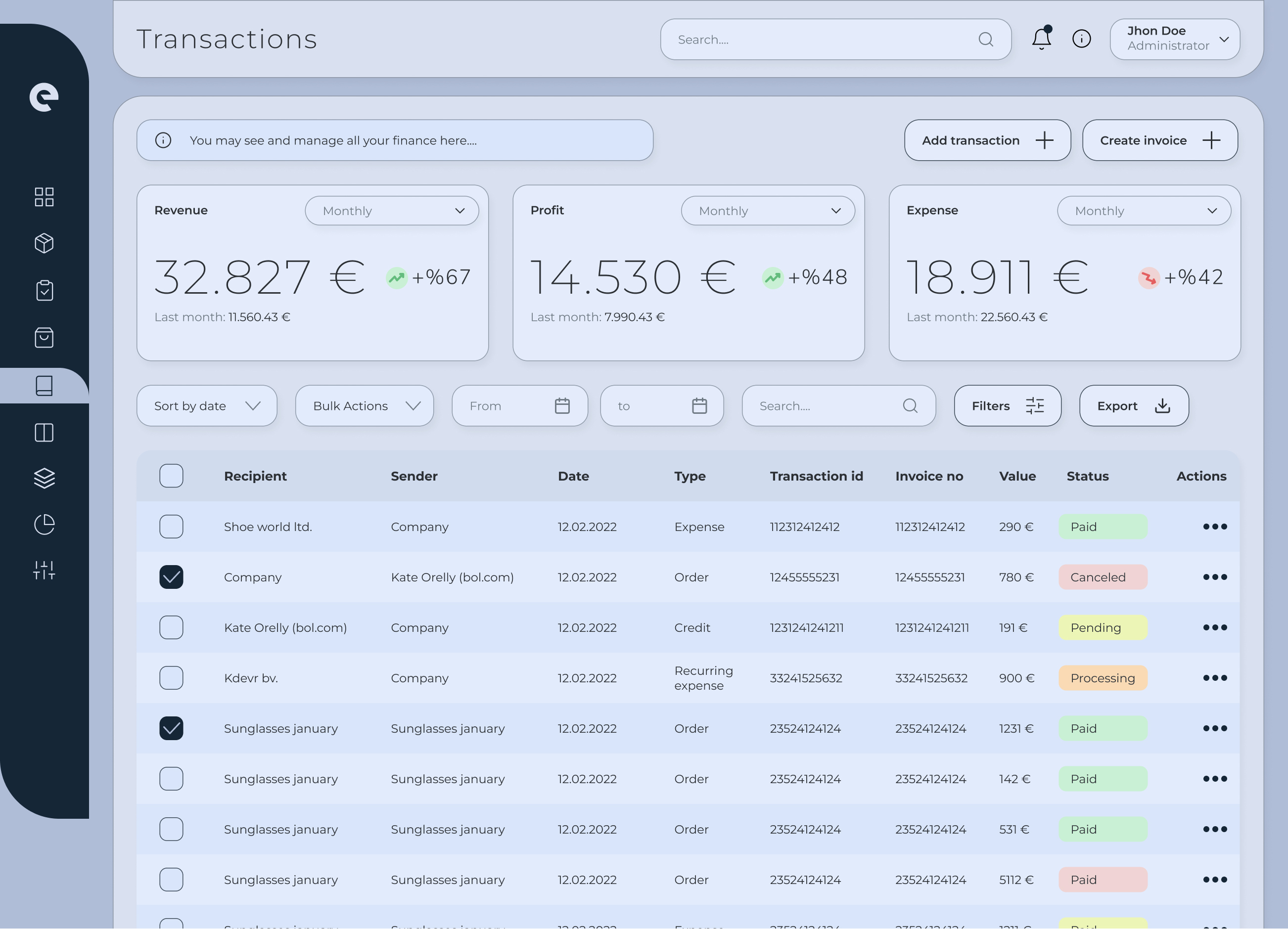This screenshot has width=1288, height=929.
Task: Open the layers stack icon in sidebar
Action: pos(44,479)
